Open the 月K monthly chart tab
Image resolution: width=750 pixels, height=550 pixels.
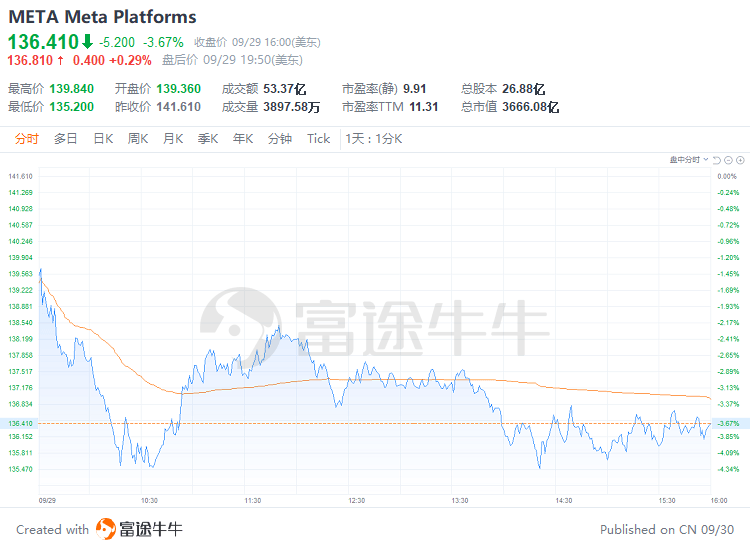pyautogui.click(x=173, y=139)
